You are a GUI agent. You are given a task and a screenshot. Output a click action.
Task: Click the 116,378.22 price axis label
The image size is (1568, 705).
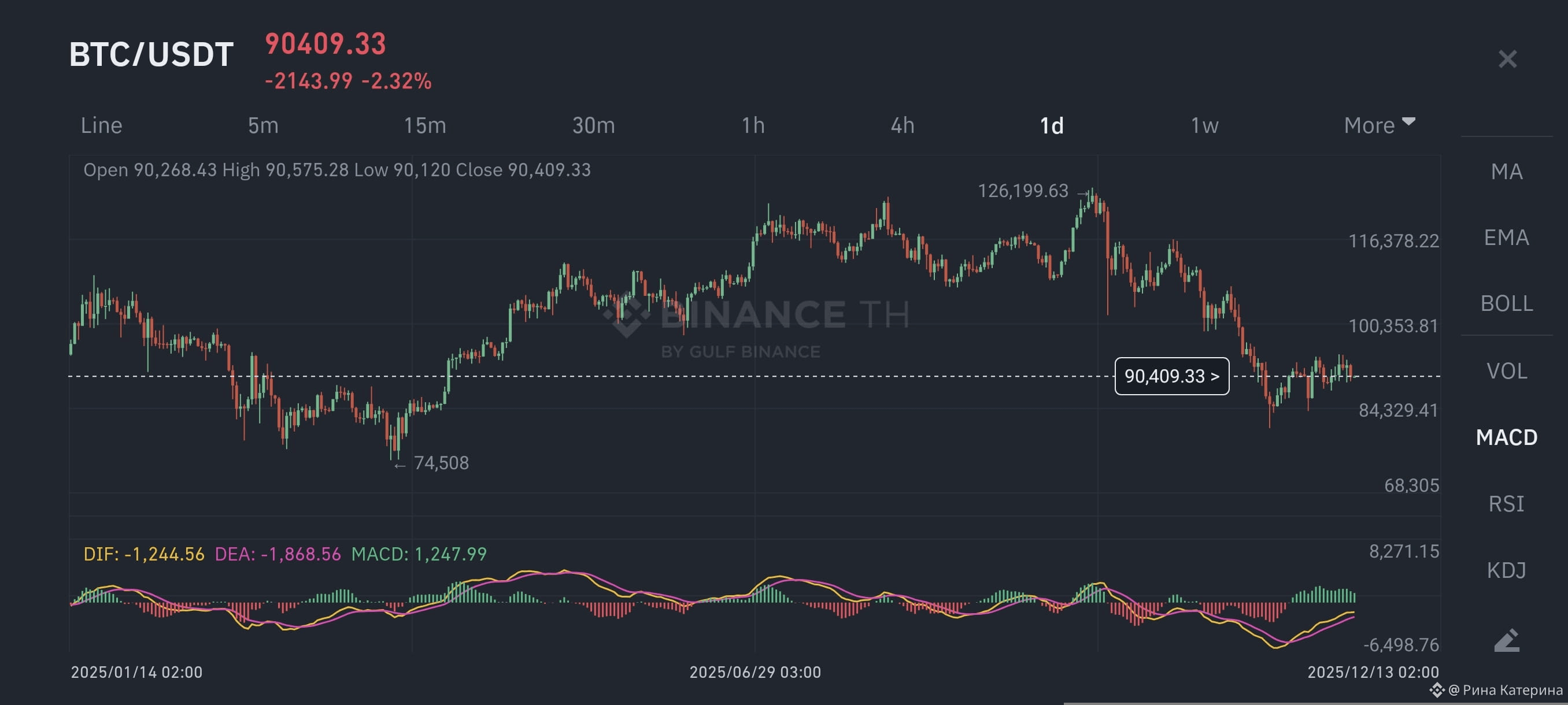coord(1394,241)
